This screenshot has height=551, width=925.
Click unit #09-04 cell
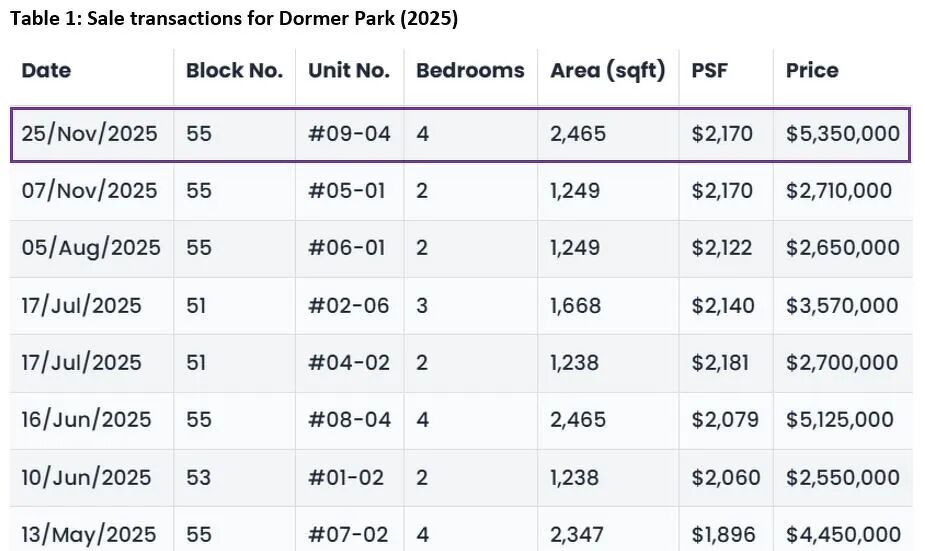pyautogui.click(x=349, y=134)
